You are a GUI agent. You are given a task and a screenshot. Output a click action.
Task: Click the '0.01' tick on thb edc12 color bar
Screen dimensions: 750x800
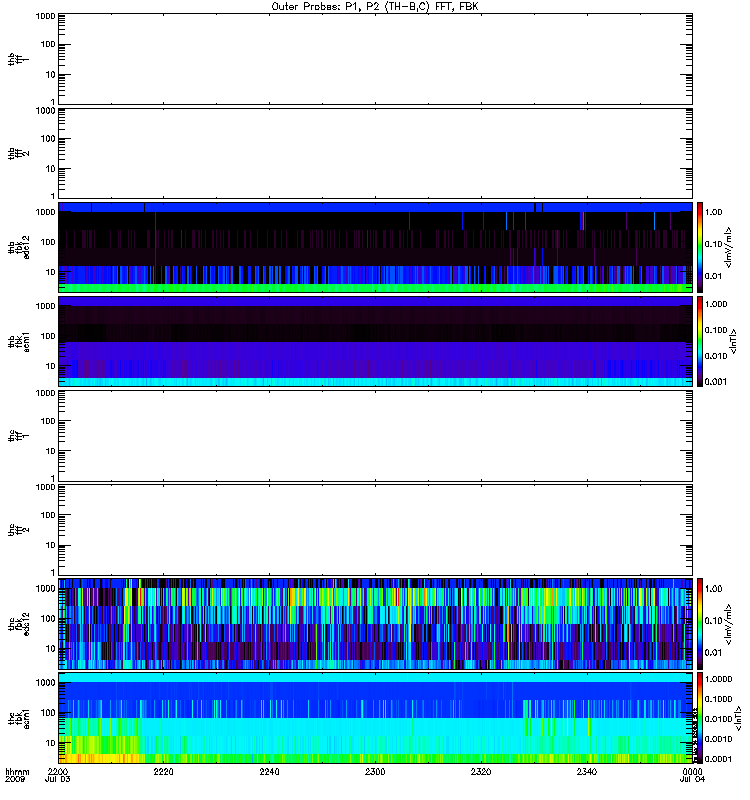pos(713,276)
